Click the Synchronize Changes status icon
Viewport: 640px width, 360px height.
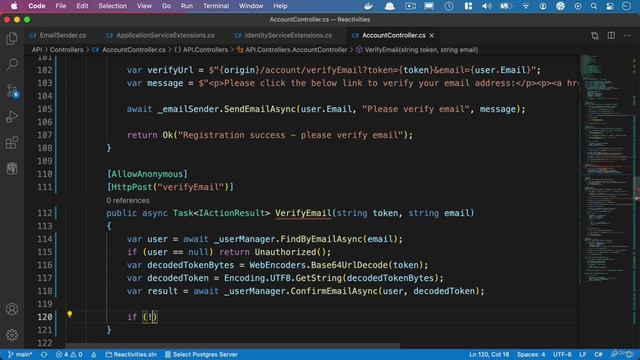44,354
